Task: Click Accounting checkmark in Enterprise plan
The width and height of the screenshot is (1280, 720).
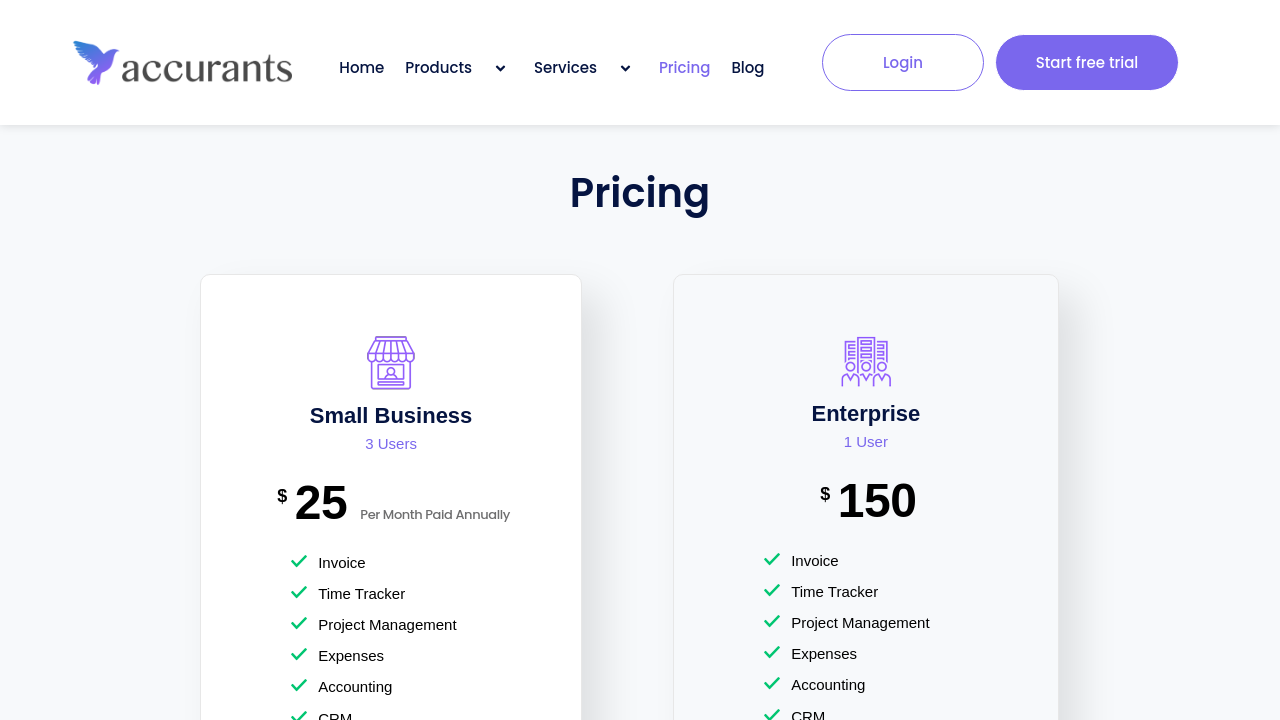Action: (772, 684)
